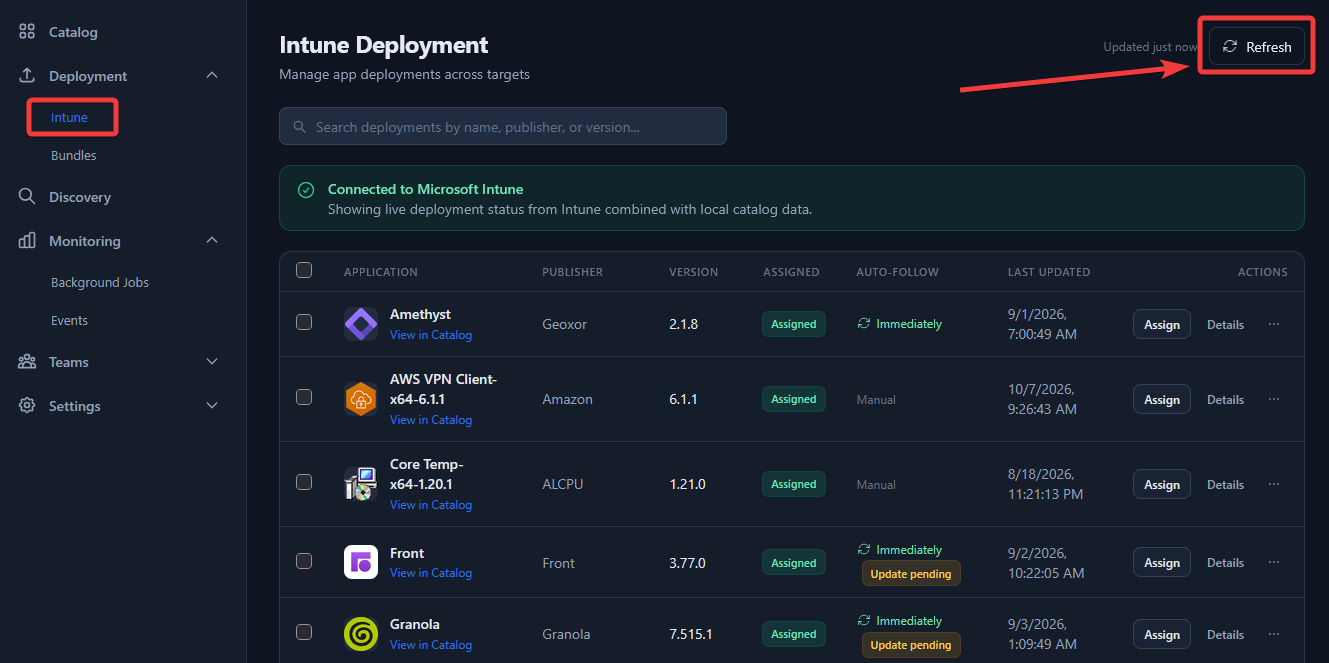Open more actions menu for Granola row
Image resolution: width=1329 pixels, height=663 pixels.
[x=1274, y=634]
